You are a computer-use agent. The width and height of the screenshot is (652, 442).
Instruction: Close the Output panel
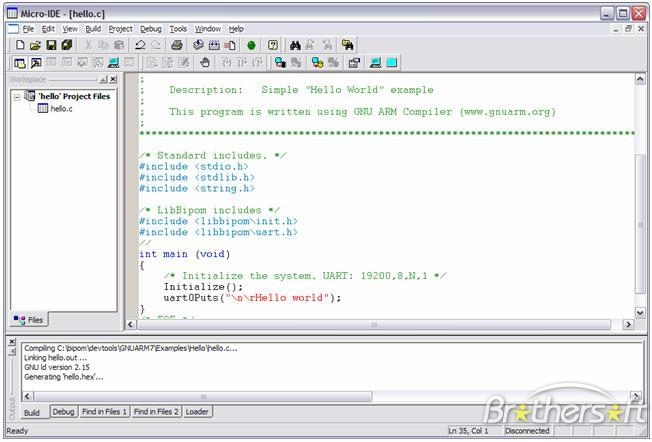[12, 342]
